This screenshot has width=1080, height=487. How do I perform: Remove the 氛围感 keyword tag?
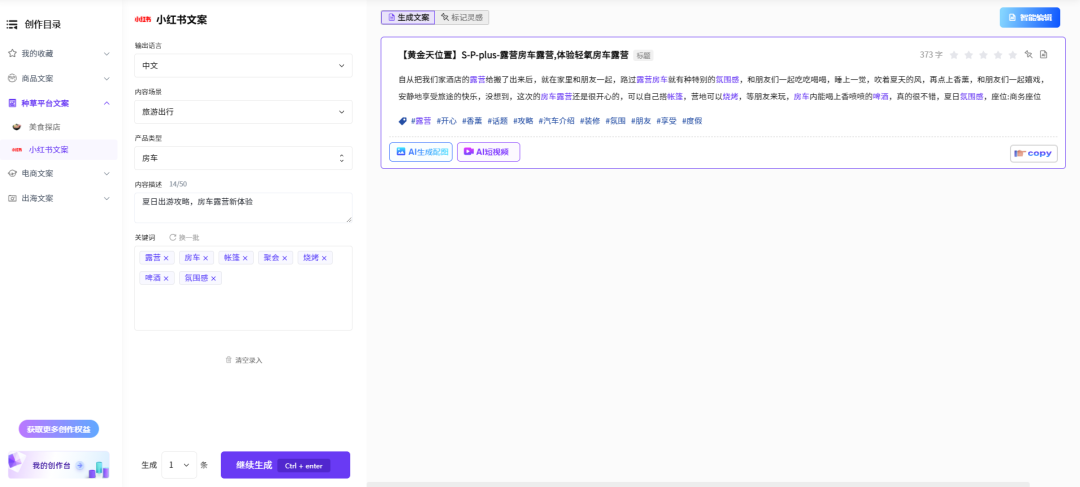click(x=214, y=278)
